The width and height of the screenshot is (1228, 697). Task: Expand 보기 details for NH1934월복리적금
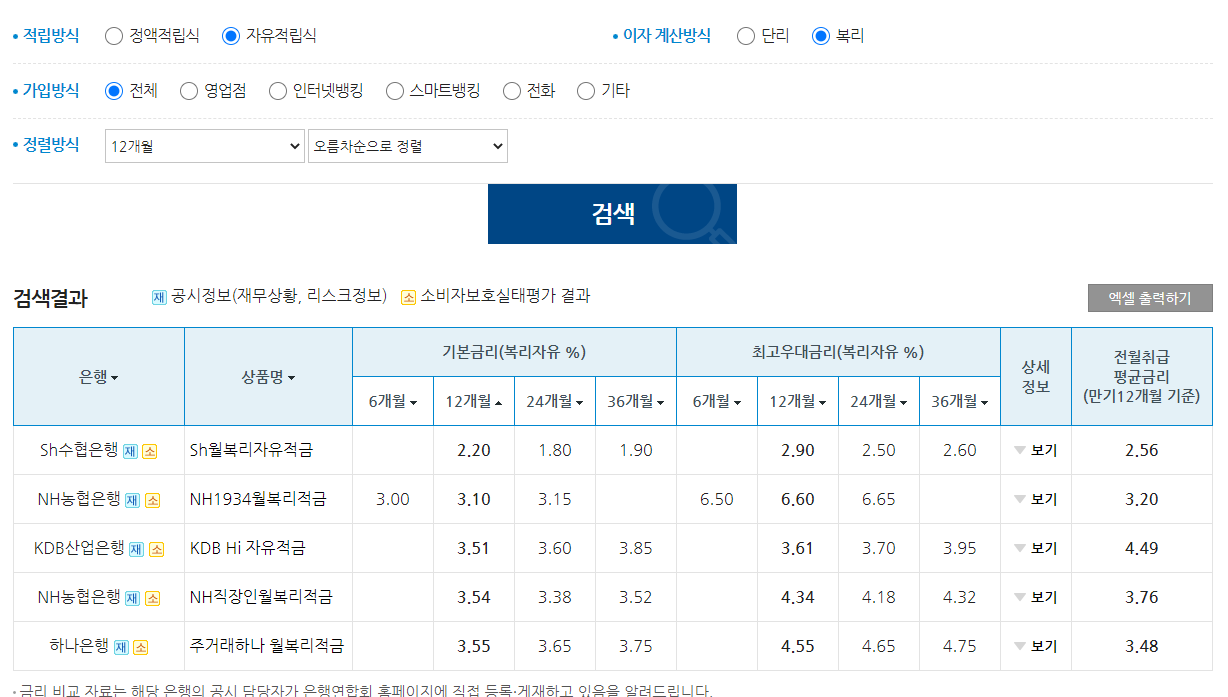click(1035, 500)
